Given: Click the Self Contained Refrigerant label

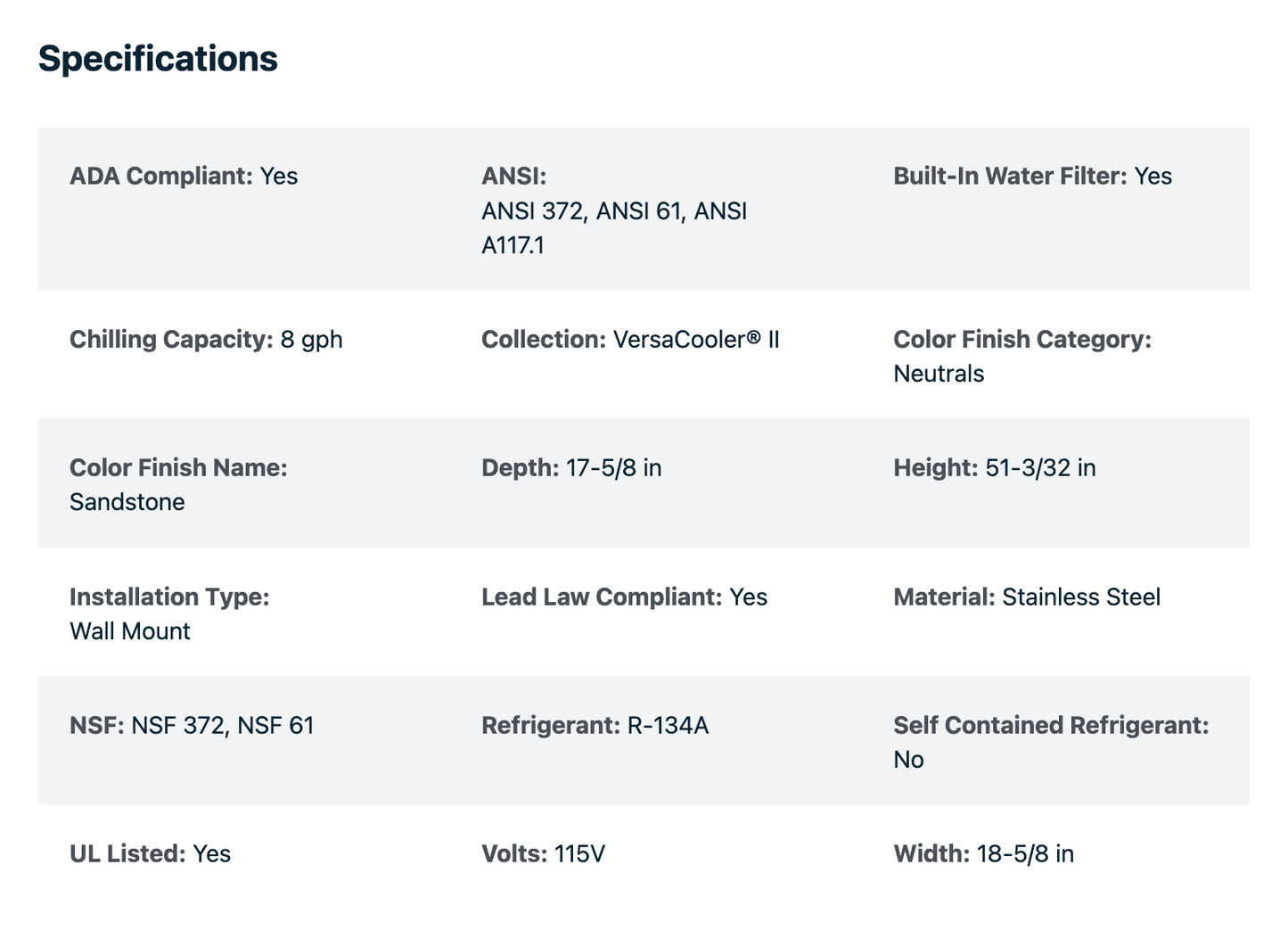Looking at the screenshot, I should point(1051,725).
